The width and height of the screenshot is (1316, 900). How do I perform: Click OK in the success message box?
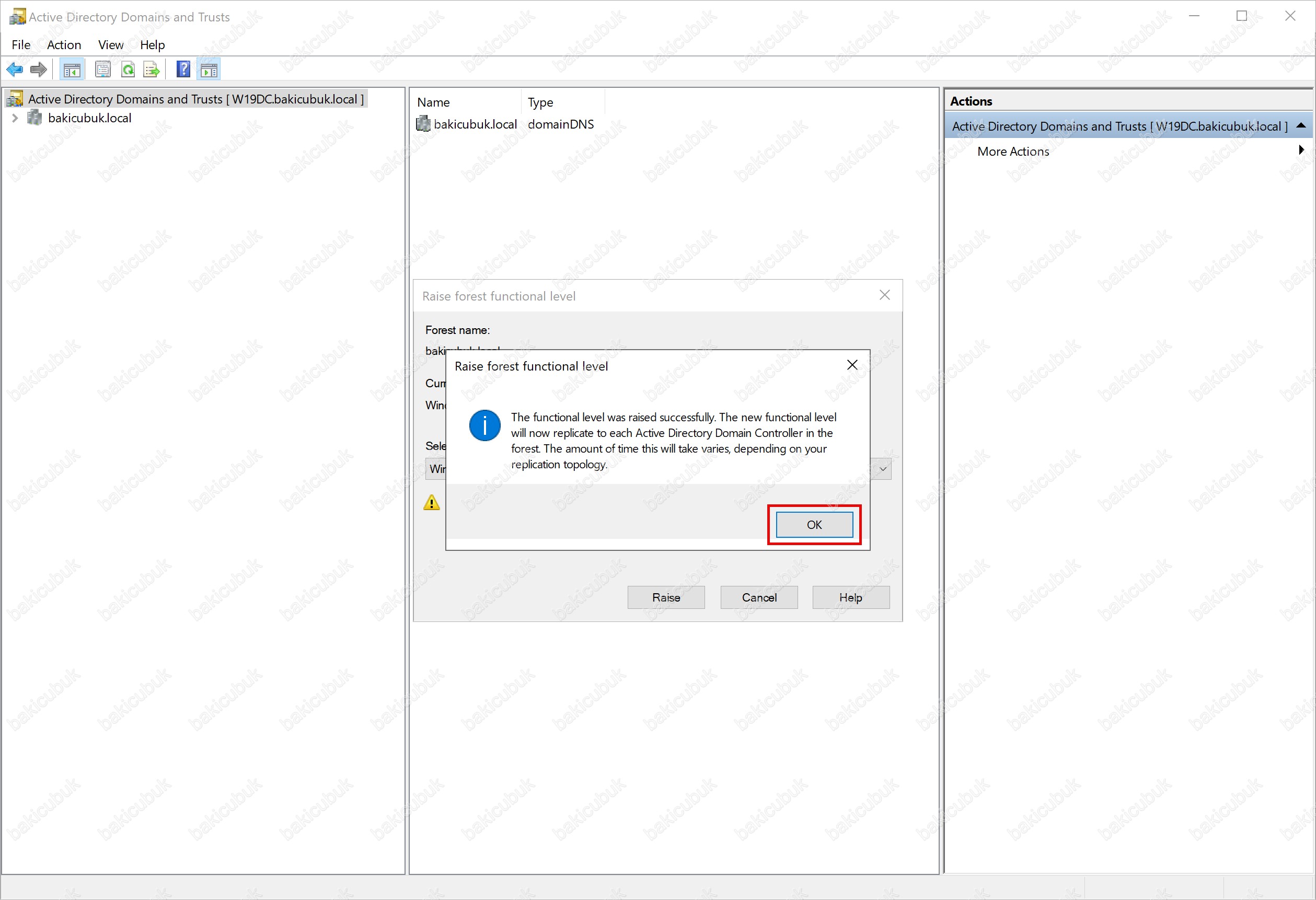pos(814,525)
